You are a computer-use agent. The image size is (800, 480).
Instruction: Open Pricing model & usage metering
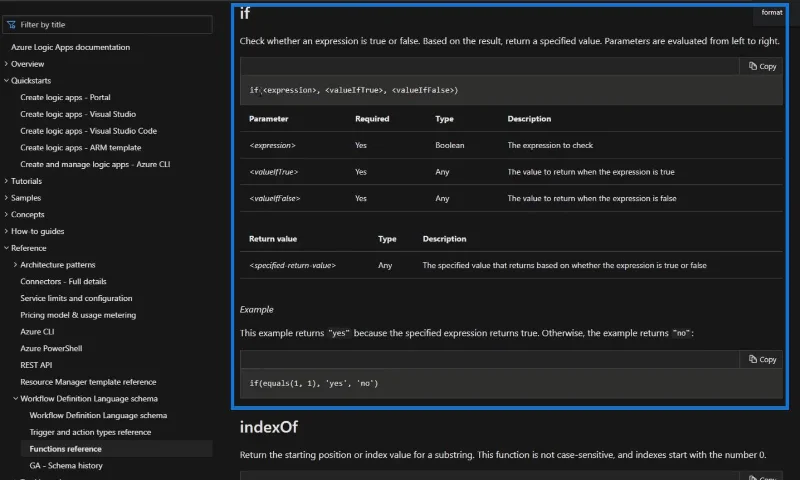click(78, 315)
